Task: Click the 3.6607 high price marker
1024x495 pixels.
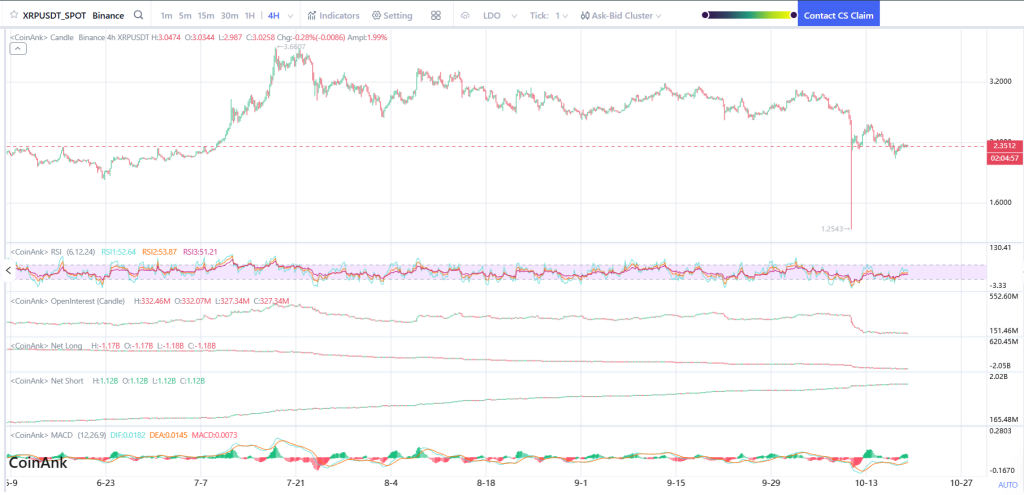Action: pos(291,47)
